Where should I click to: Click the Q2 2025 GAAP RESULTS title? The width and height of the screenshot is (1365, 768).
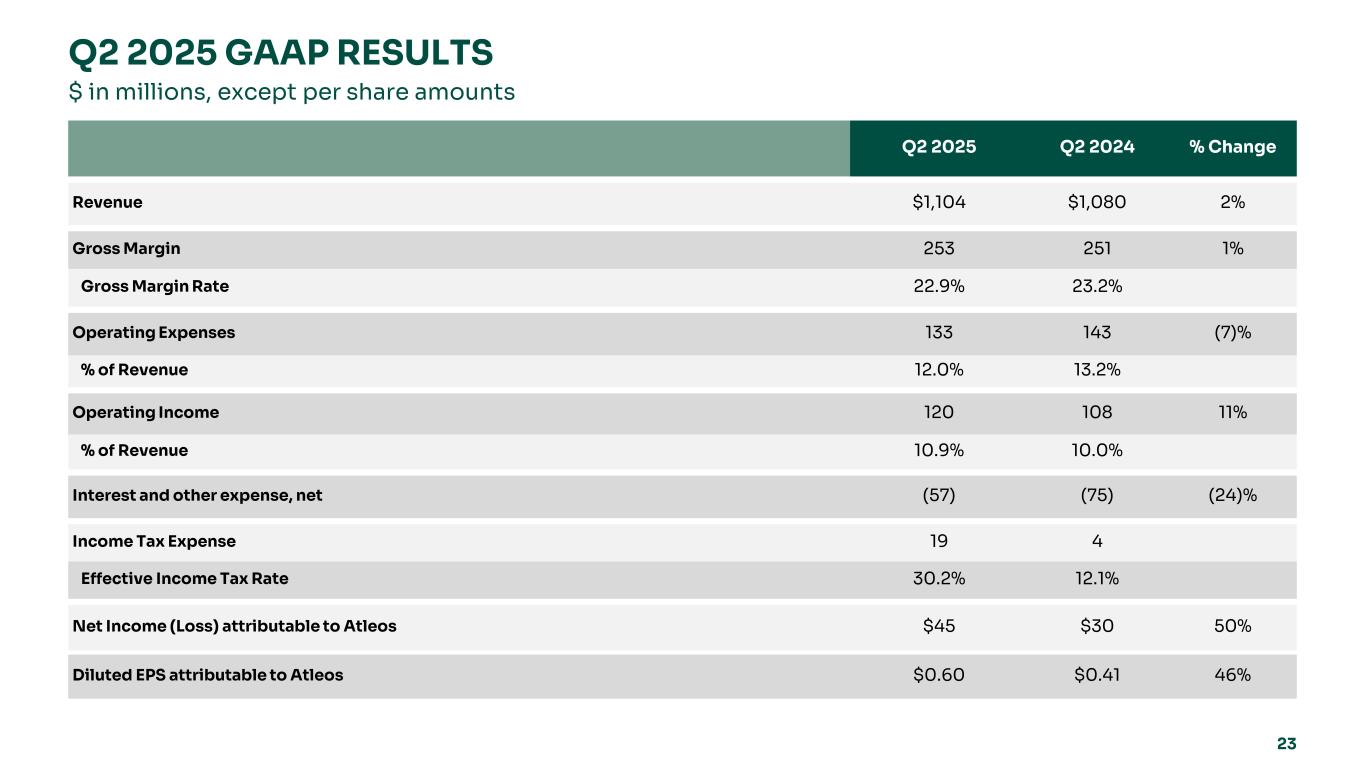tap(281, 51)
